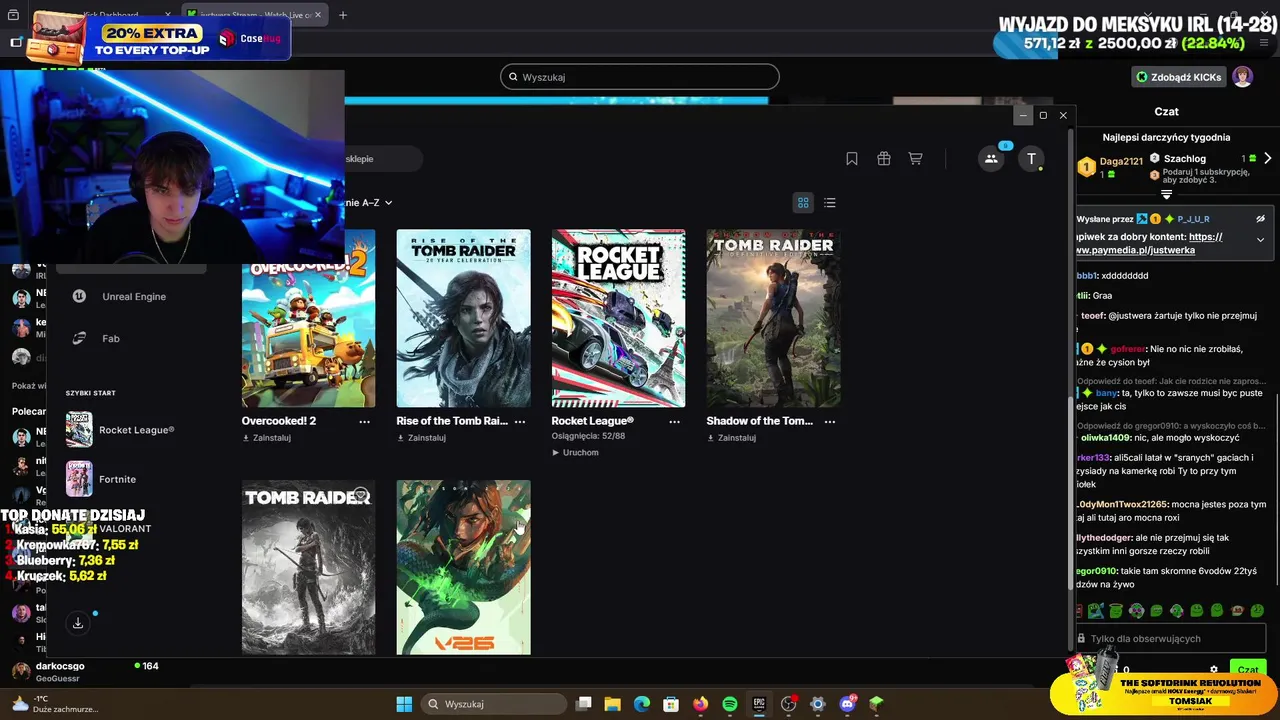Click Uruchom under Rocket League
The image size is (1280, 720).
[575, 453]
